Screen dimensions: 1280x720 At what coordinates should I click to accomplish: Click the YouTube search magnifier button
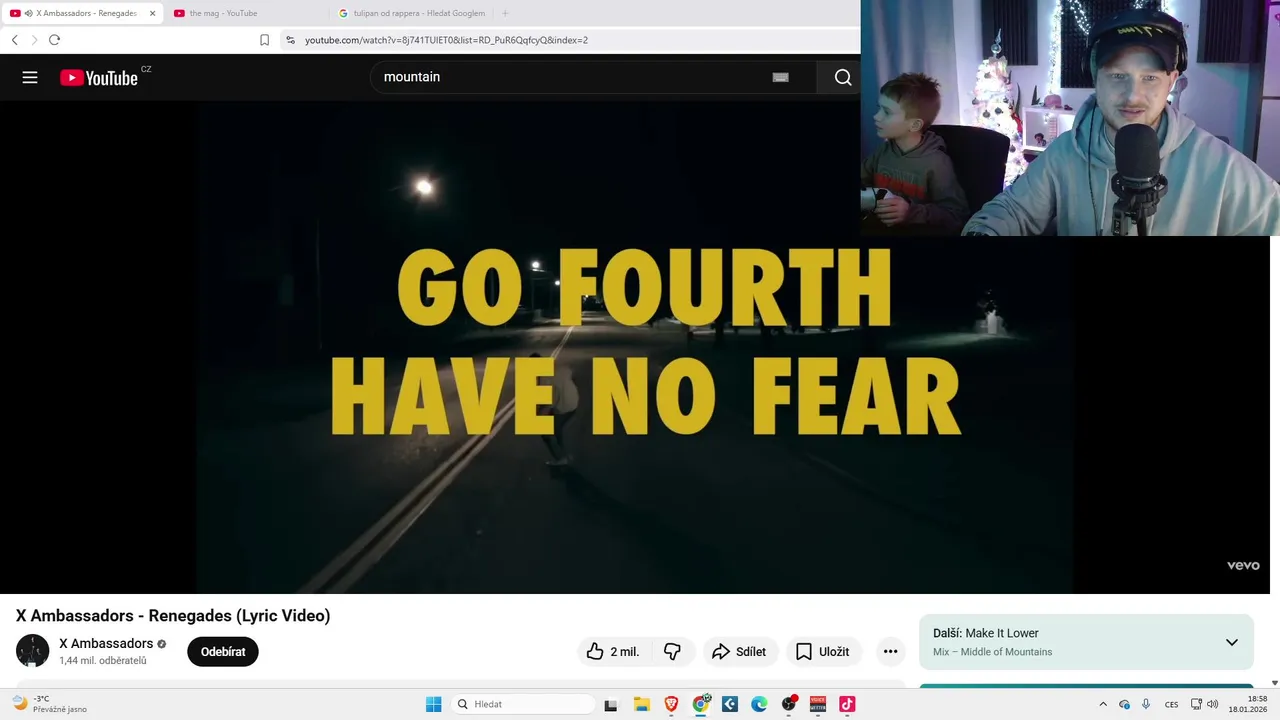[x=843, y=77]
